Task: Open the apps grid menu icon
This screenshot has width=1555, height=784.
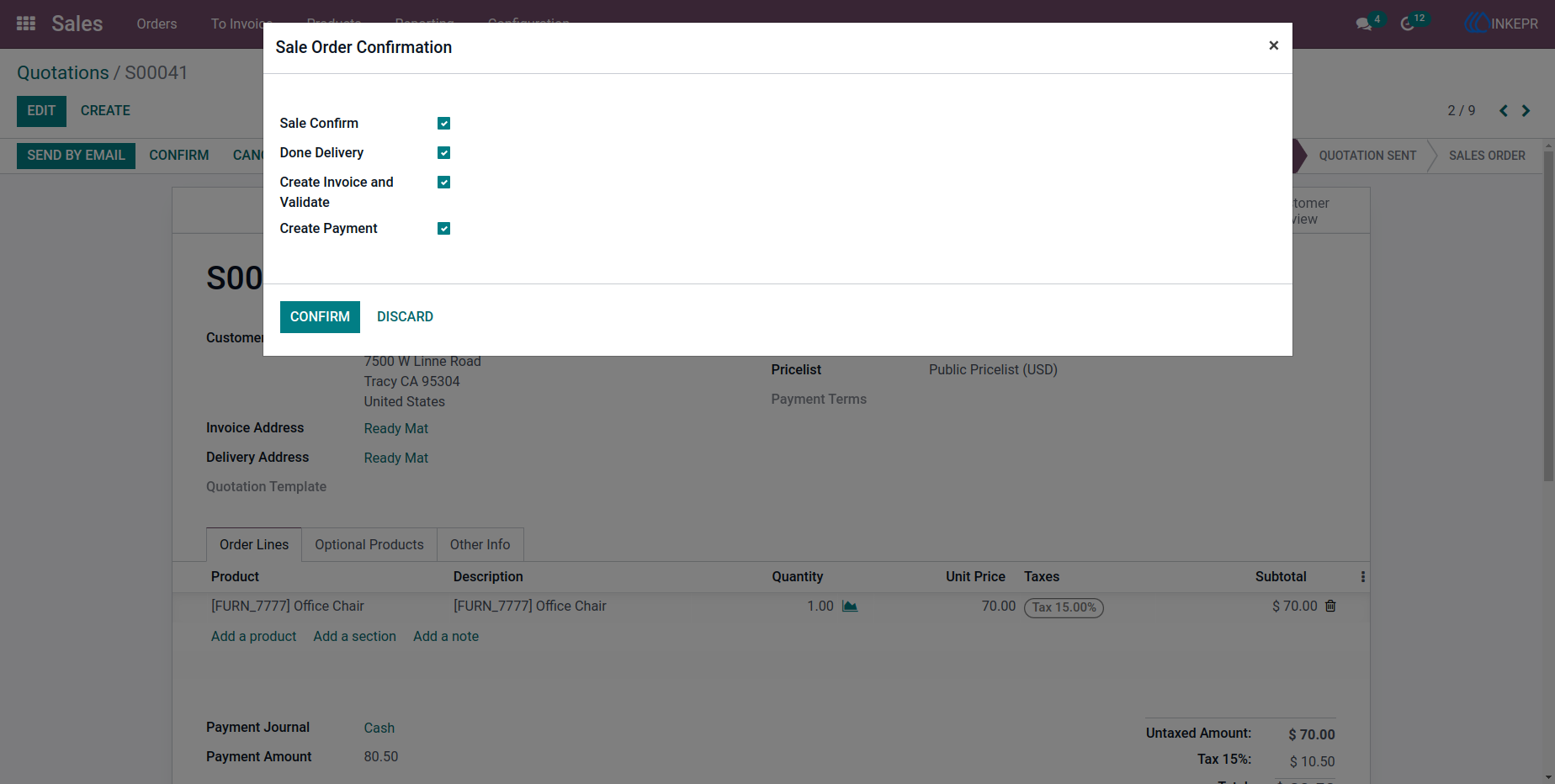Action: click(x=26, y=24)
